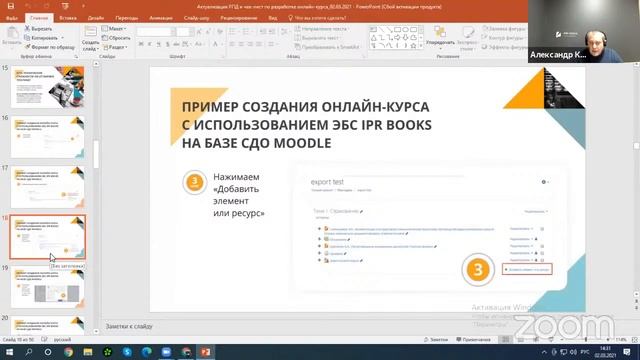640x360 pixels.
Task: Click the Windows Start button
Action: click(9, 352)
